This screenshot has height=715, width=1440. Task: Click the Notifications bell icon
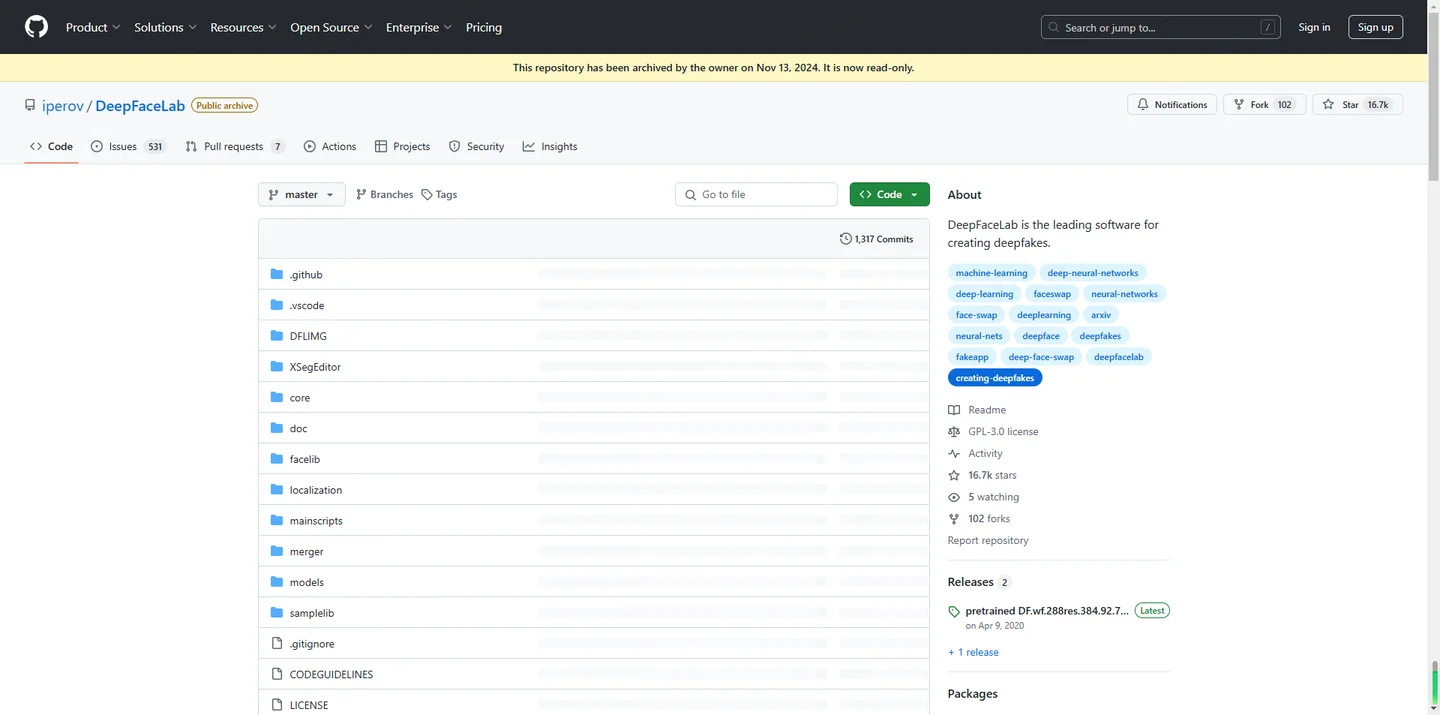(x=1143, y=105)
